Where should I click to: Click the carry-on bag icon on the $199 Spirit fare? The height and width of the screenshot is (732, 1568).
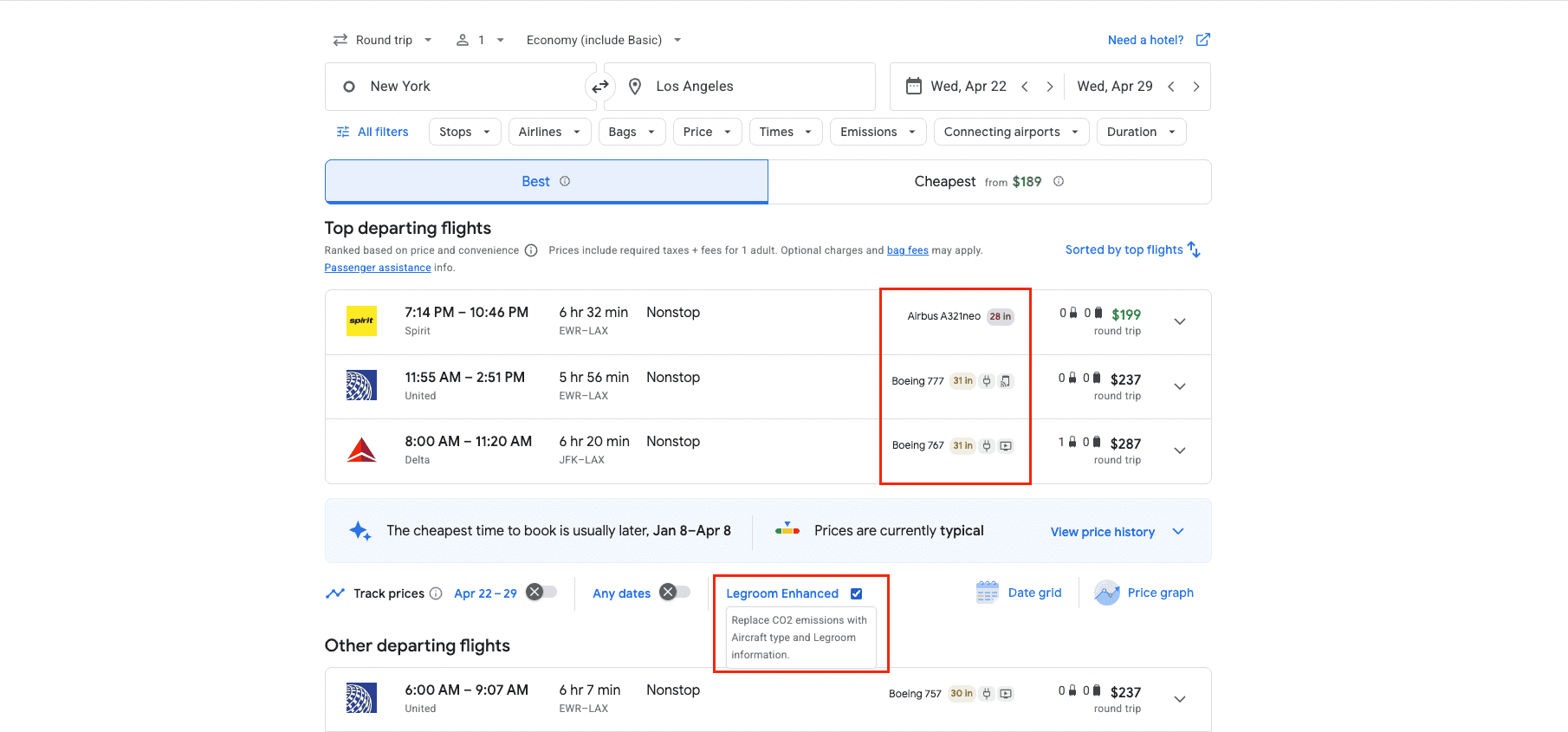coord(1073,313)
